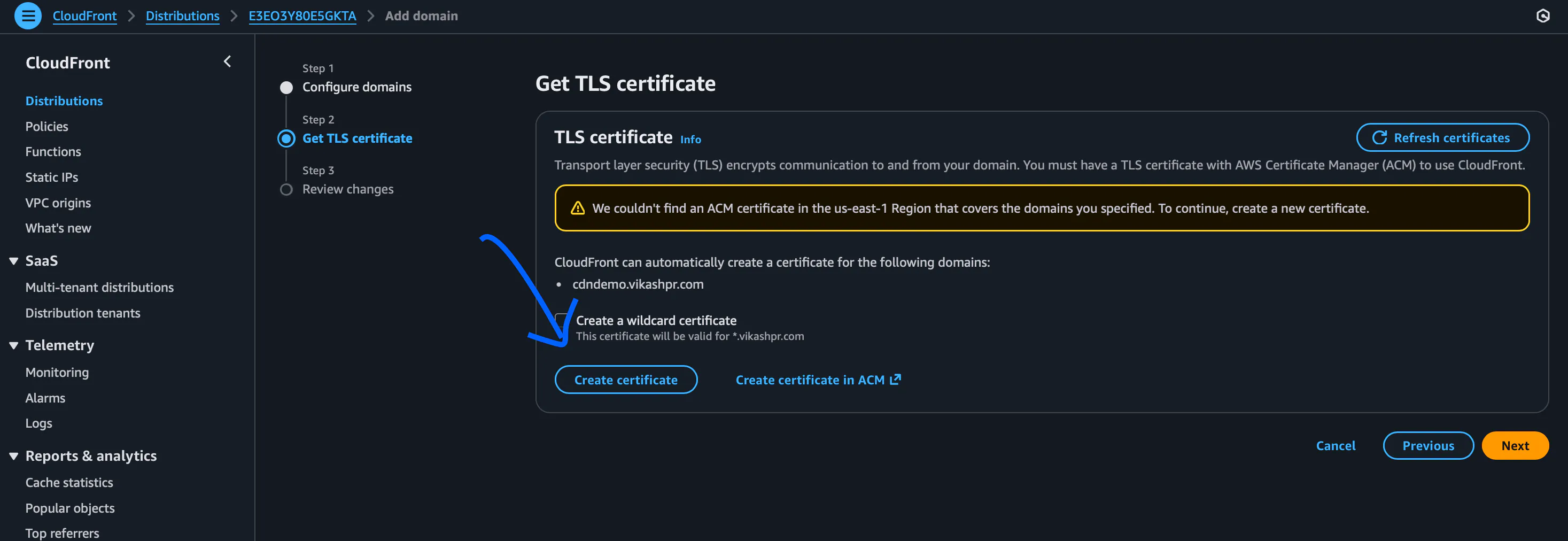The image size is (1568, 541).
Task: Click the E3EO3Y80E5GKTA breadcrumb
Action: click(x=302, y=16)
